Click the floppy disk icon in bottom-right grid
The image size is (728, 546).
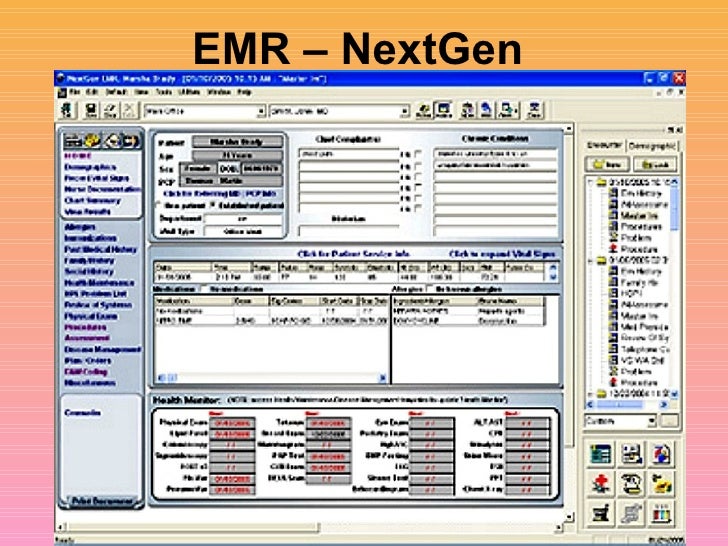pyautogui.click(x=630, y=454)
